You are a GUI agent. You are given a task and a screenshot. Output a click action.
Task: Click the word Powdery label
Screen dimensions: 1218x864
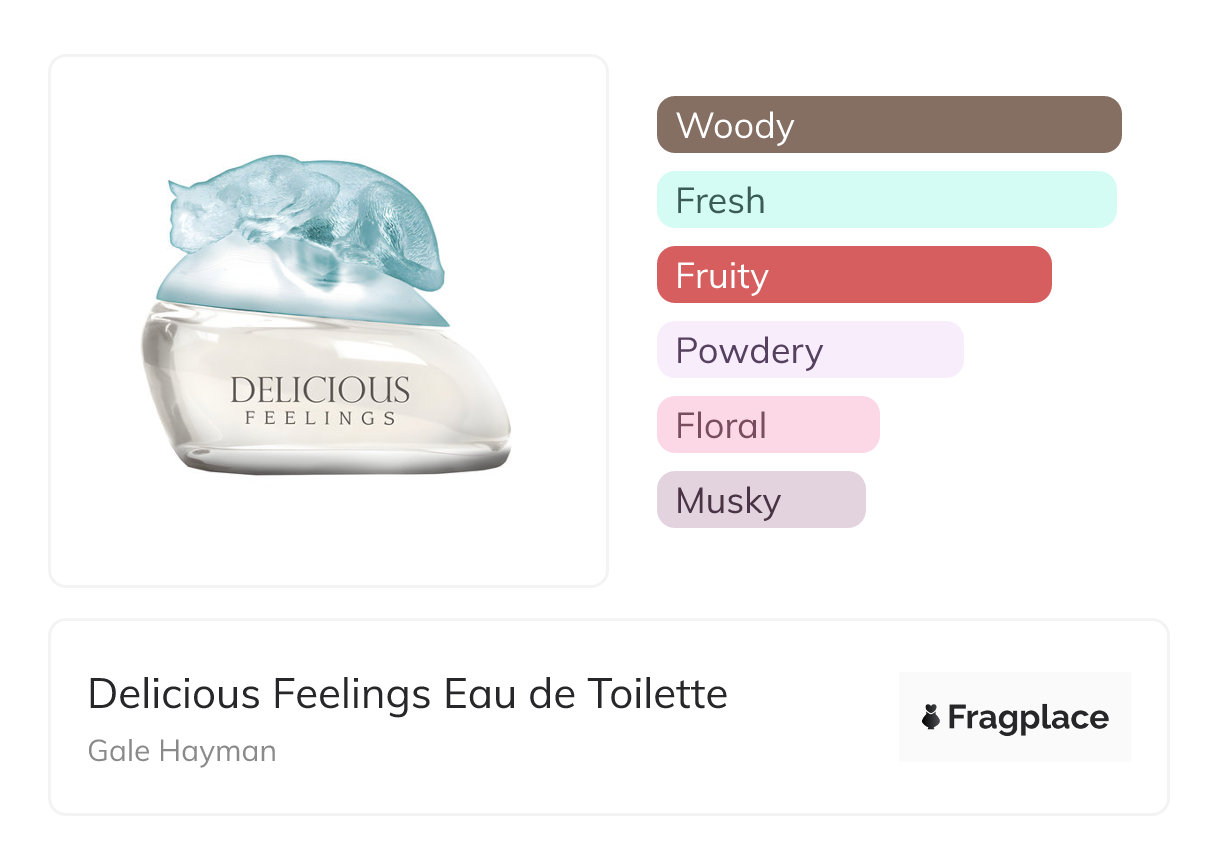[749, 351]
